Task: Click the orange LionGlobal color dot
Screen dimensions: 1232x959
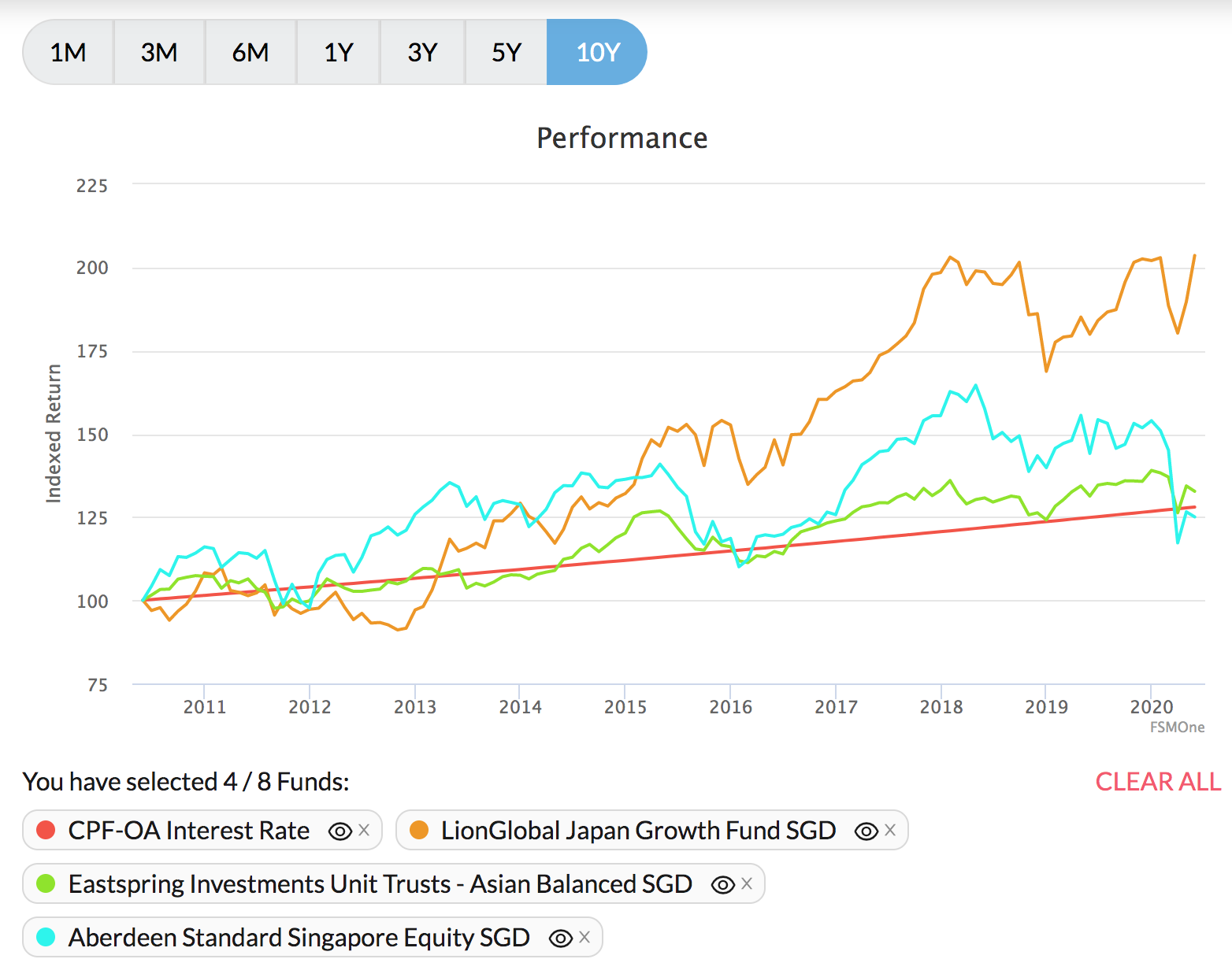Action: point(419,830)
